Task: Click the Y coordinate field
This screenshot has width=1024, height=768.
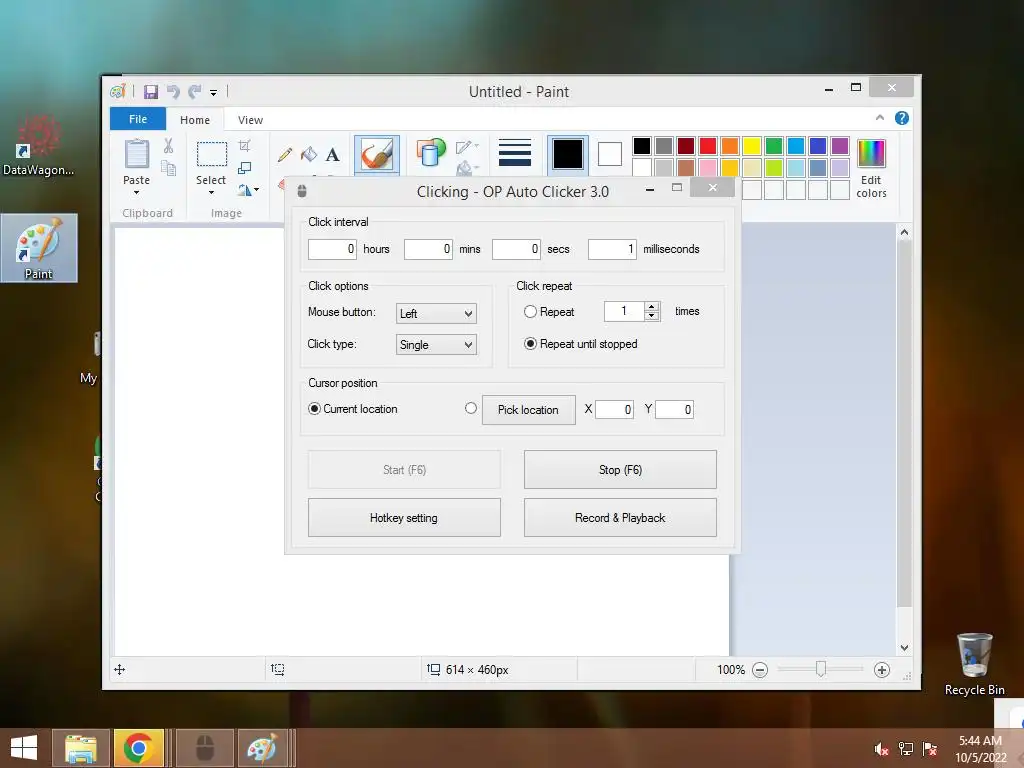Action: (675, 409)
